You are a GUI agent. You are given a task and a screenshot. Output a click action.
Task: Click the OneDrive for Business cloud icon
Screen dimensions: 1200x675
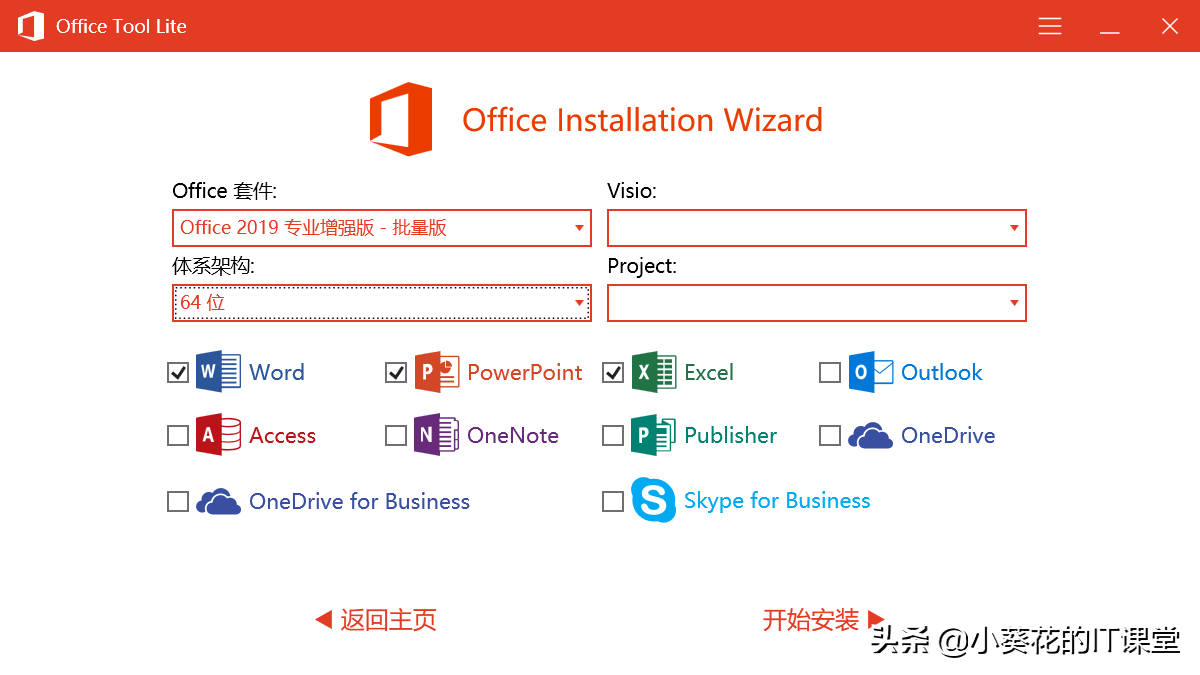pyautogui.click(x=218, y=502)
